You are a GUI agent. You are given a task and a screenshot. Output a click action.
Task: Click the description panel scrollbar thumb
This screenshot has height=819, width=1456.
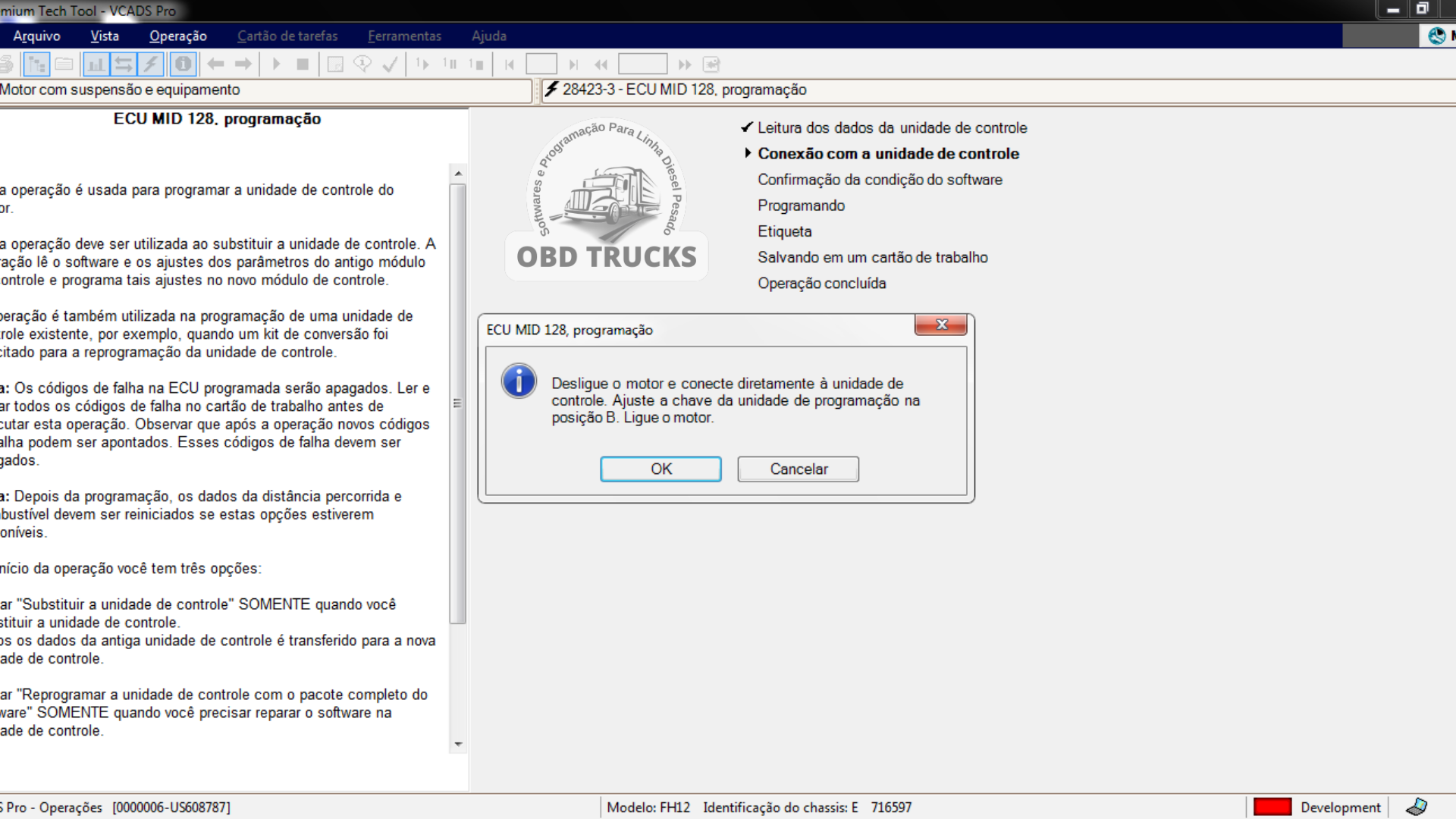(458, 403)
